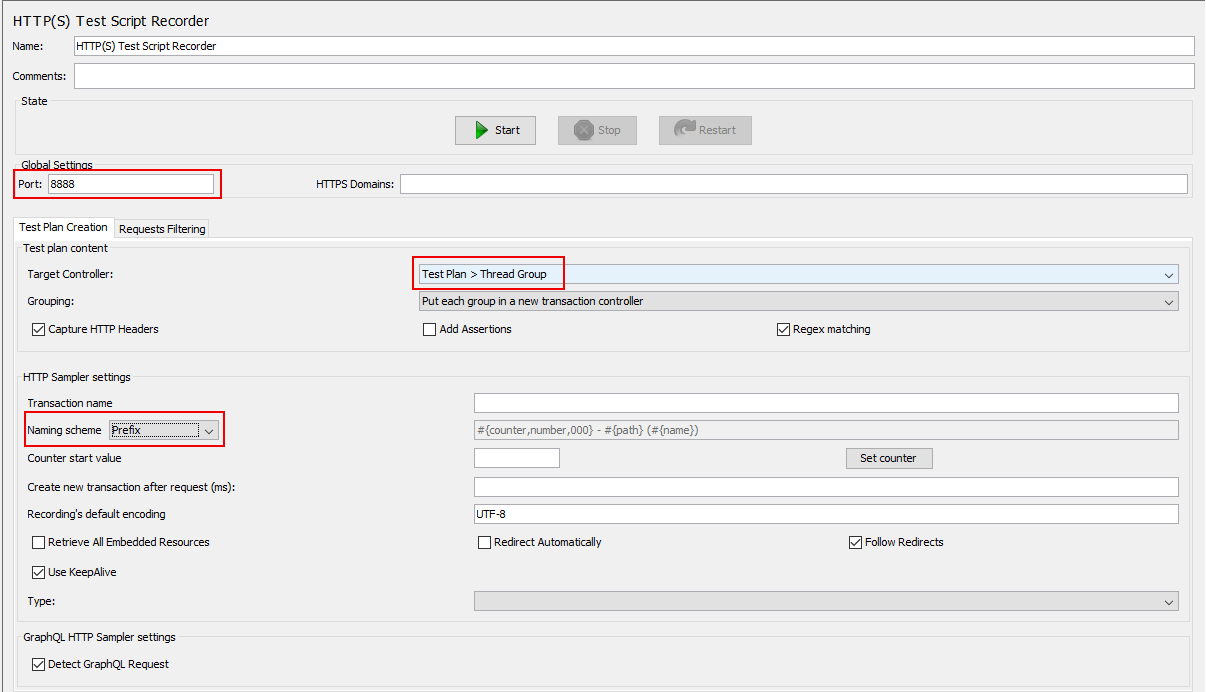Select the Test Plan Creation tab

click(x=64, y=228)
